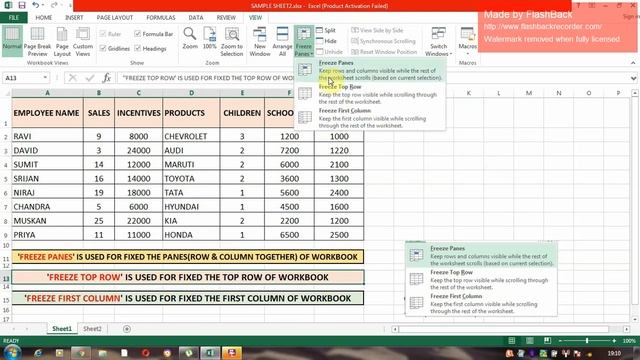The width and height of the screenshot is (640, 360).
Task: Switch to the PAGE LAYOUT tab
Action: [x=115, y=18]
